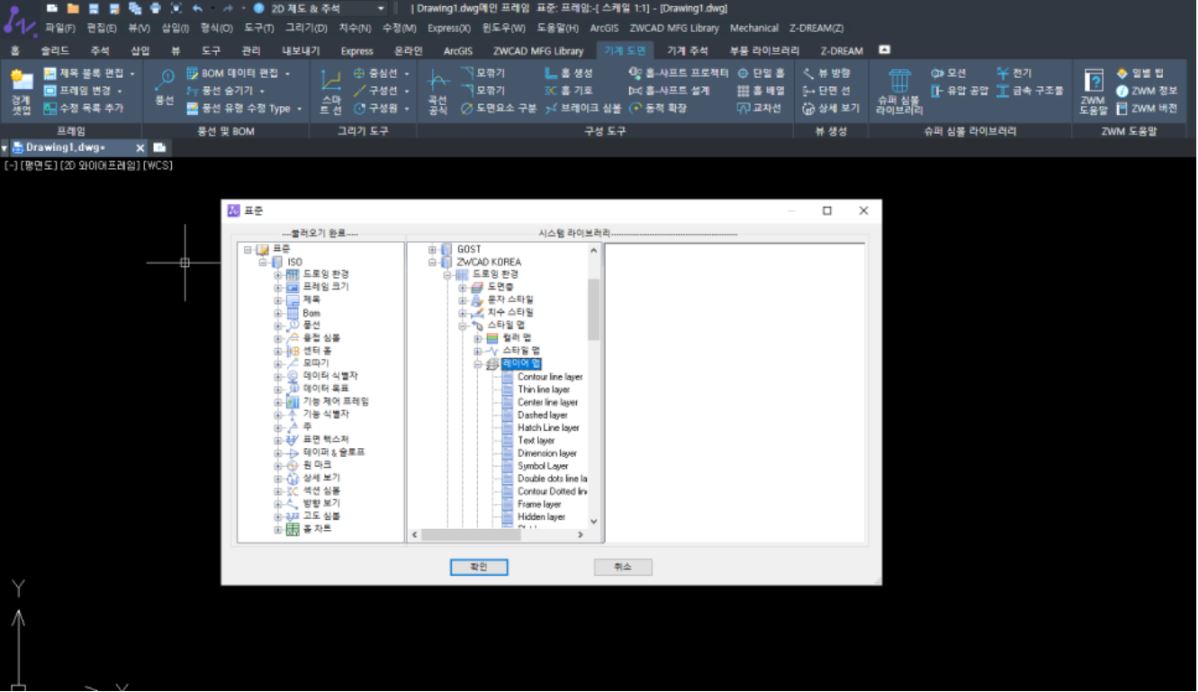Click the 단면 선 tool
The width and height of the screenshot is (1198, 692).
pos(826,91)
